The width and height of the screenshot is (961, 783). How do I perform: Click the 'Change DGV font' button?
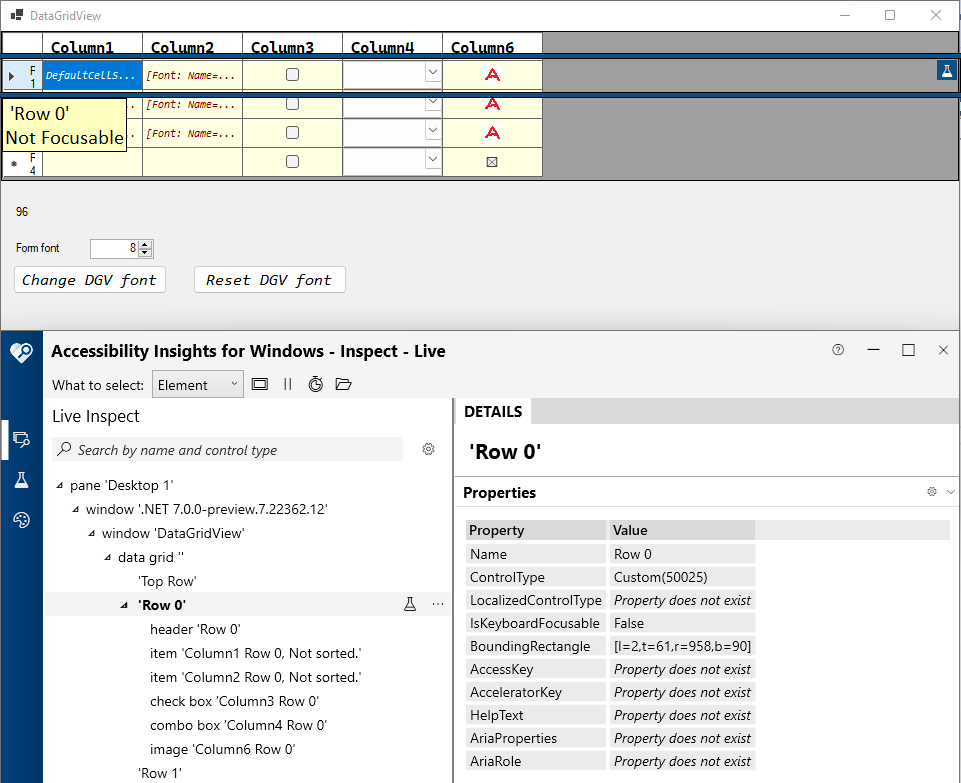tap(89, 279)
